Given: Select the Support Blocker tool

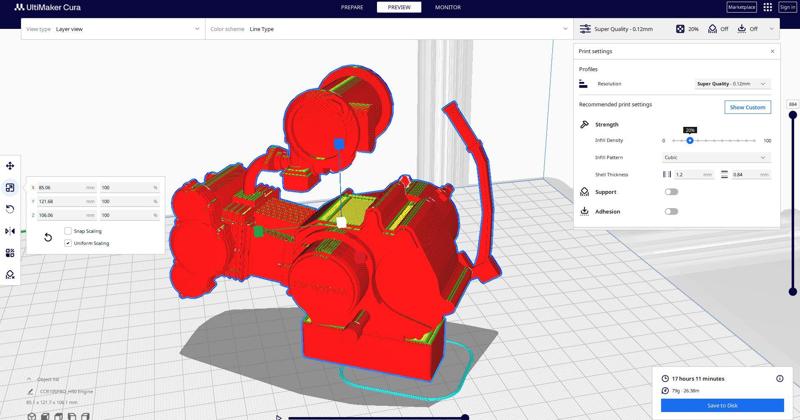Looking at the screenshot, I should pos(10,275).
